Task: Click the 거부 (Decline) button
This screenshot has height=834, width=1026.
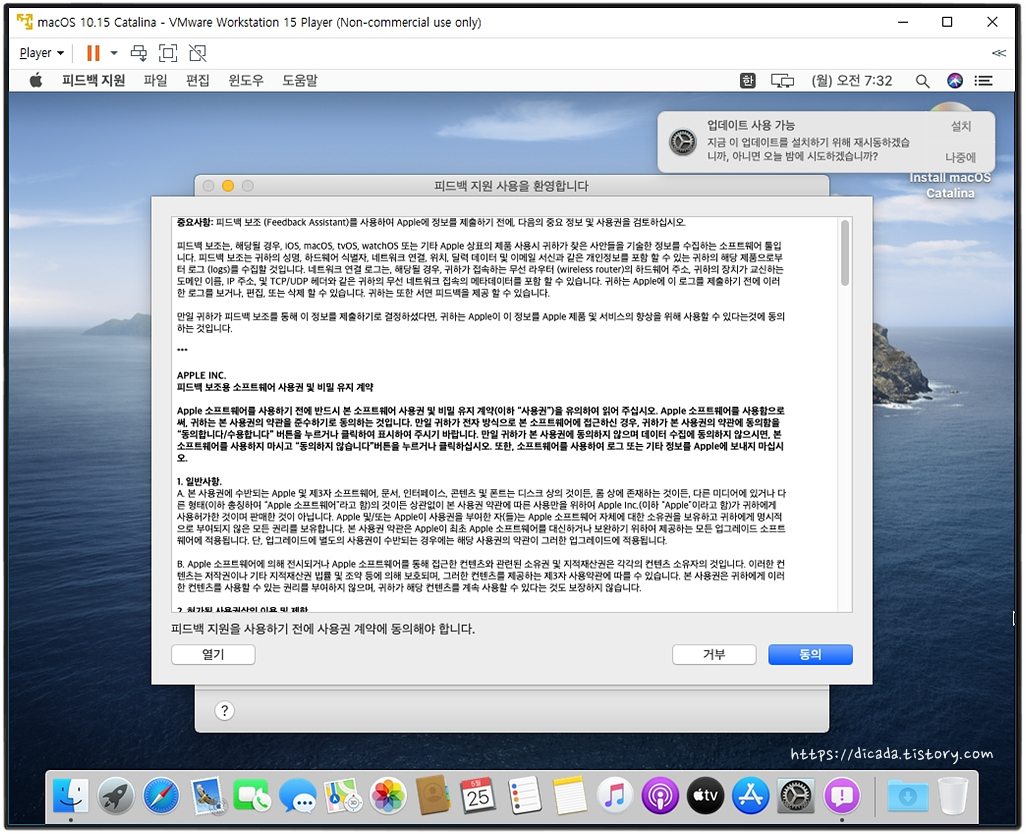Action: click(714, 654)
